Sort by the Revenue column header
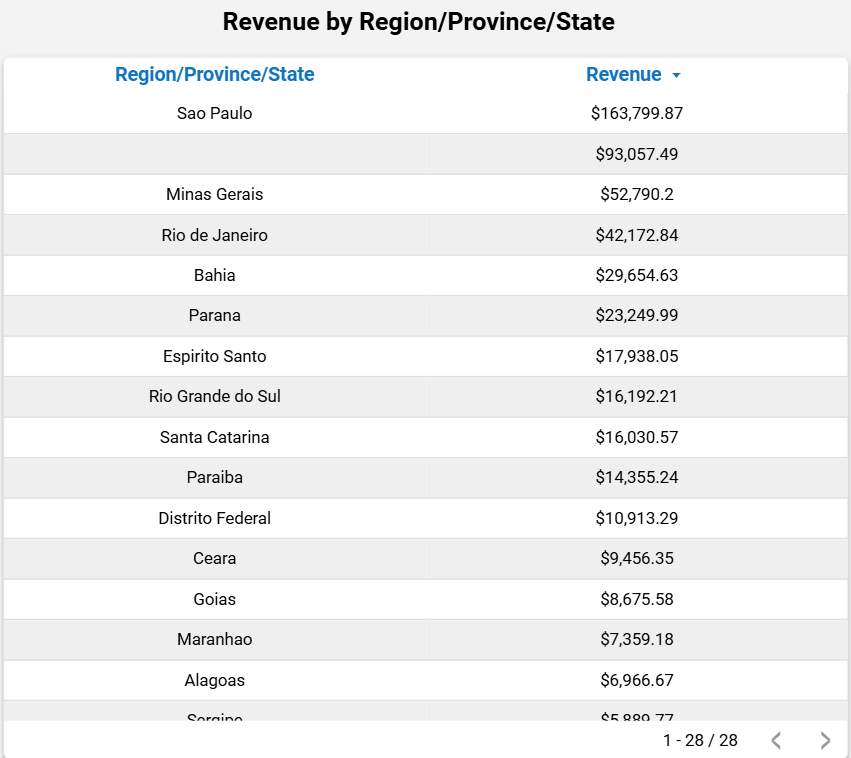The image size is (851, 758). pyautogui.click(x=623, y=75)
